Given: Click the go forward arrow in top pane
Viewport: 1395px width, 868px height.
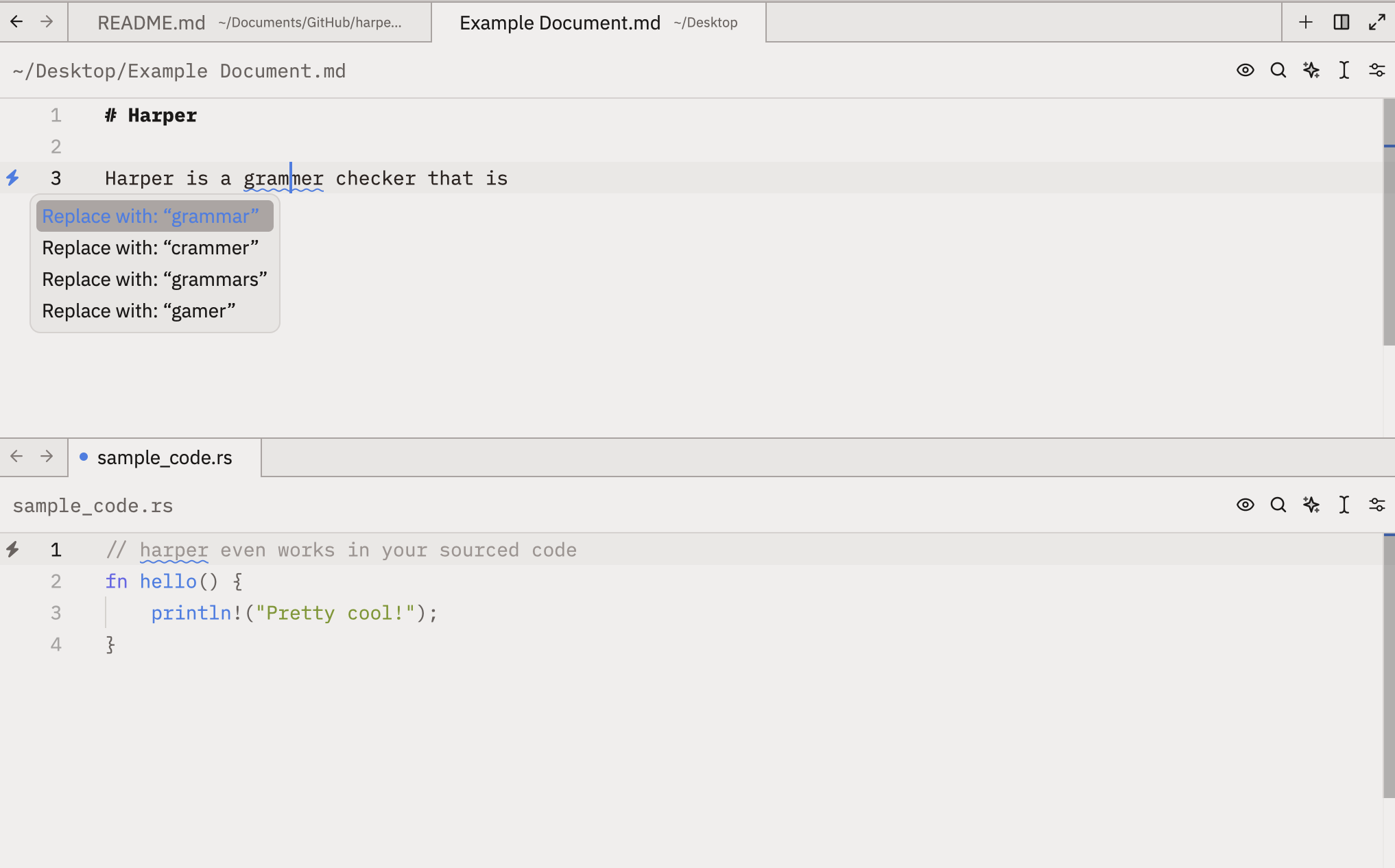Looking at the screenshot, I should click(x=47, y=22).
